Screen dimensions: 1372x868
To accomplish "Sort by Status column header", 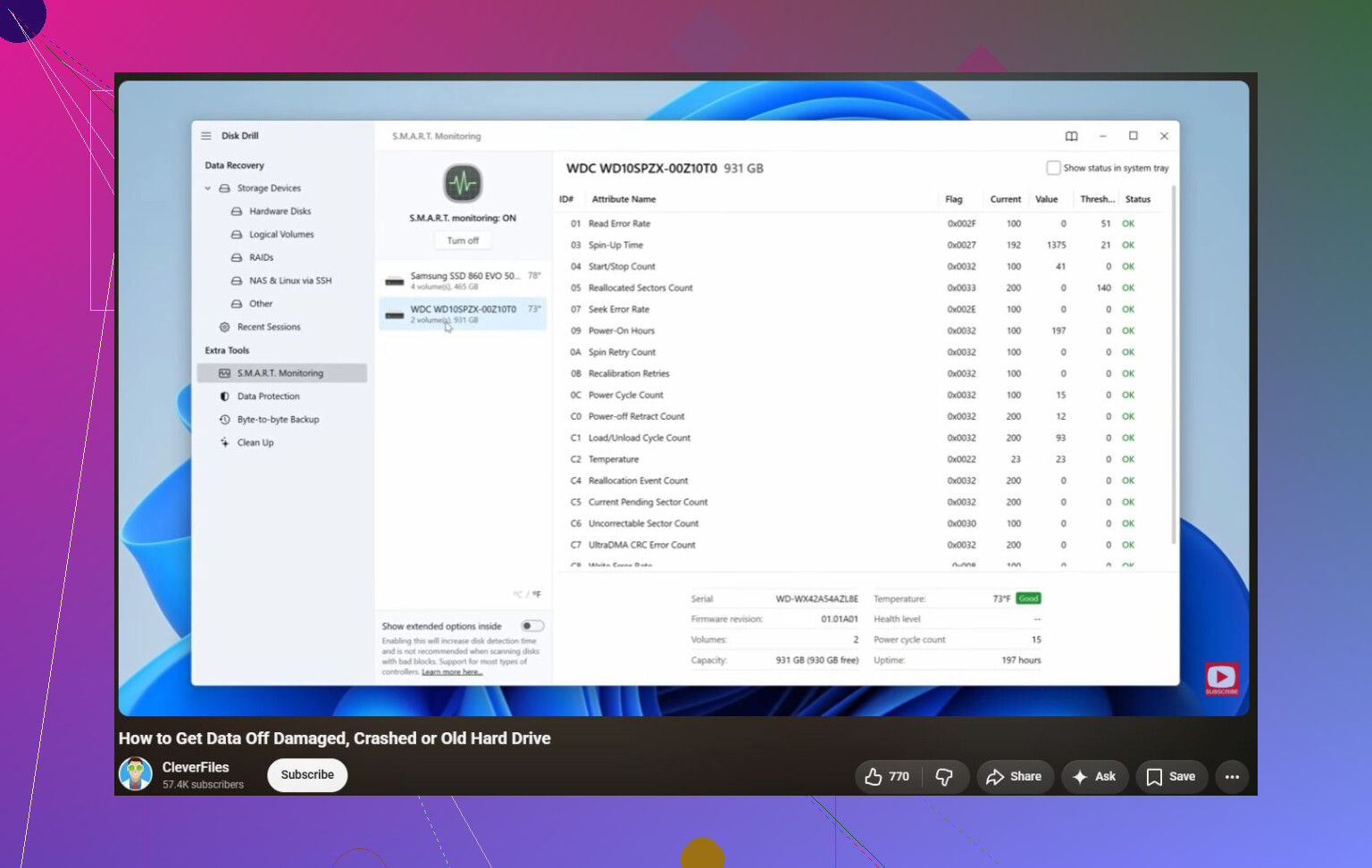I will 1138,200.
